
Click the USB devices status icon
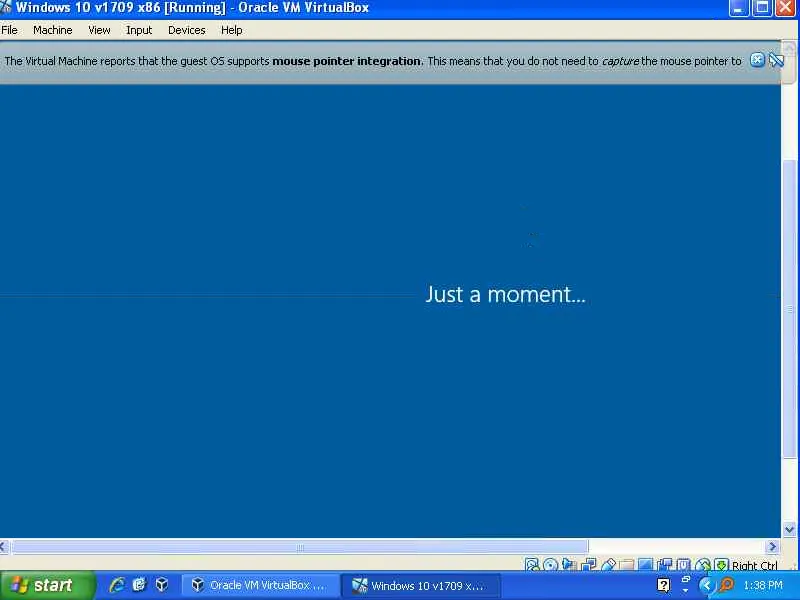(609, 564)
